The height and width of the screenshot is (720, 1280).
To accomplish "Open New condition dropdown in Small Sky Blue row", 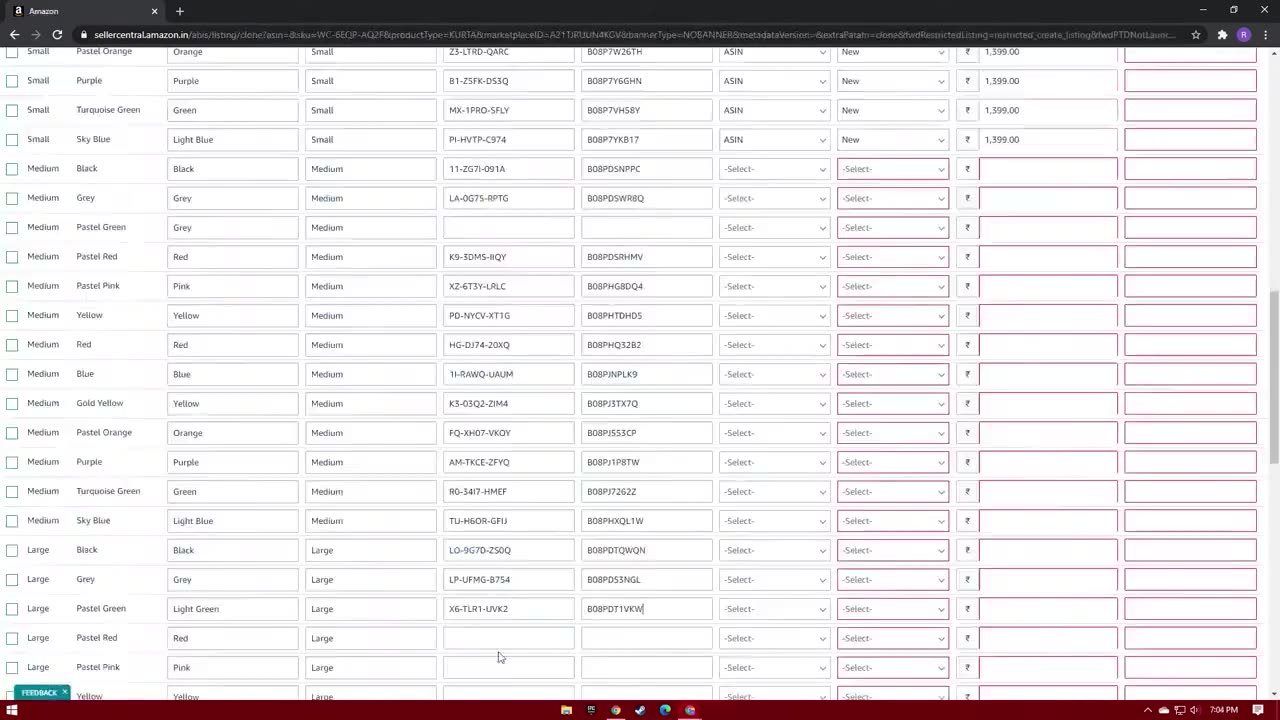I will point(893,139).
